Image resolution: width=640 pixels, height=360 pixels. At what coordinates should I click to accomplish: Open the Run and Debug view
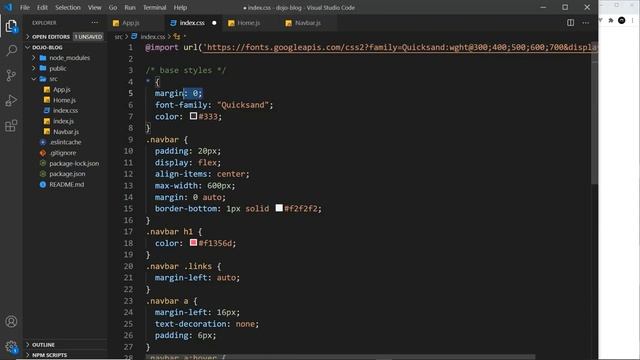click(11, 100)
